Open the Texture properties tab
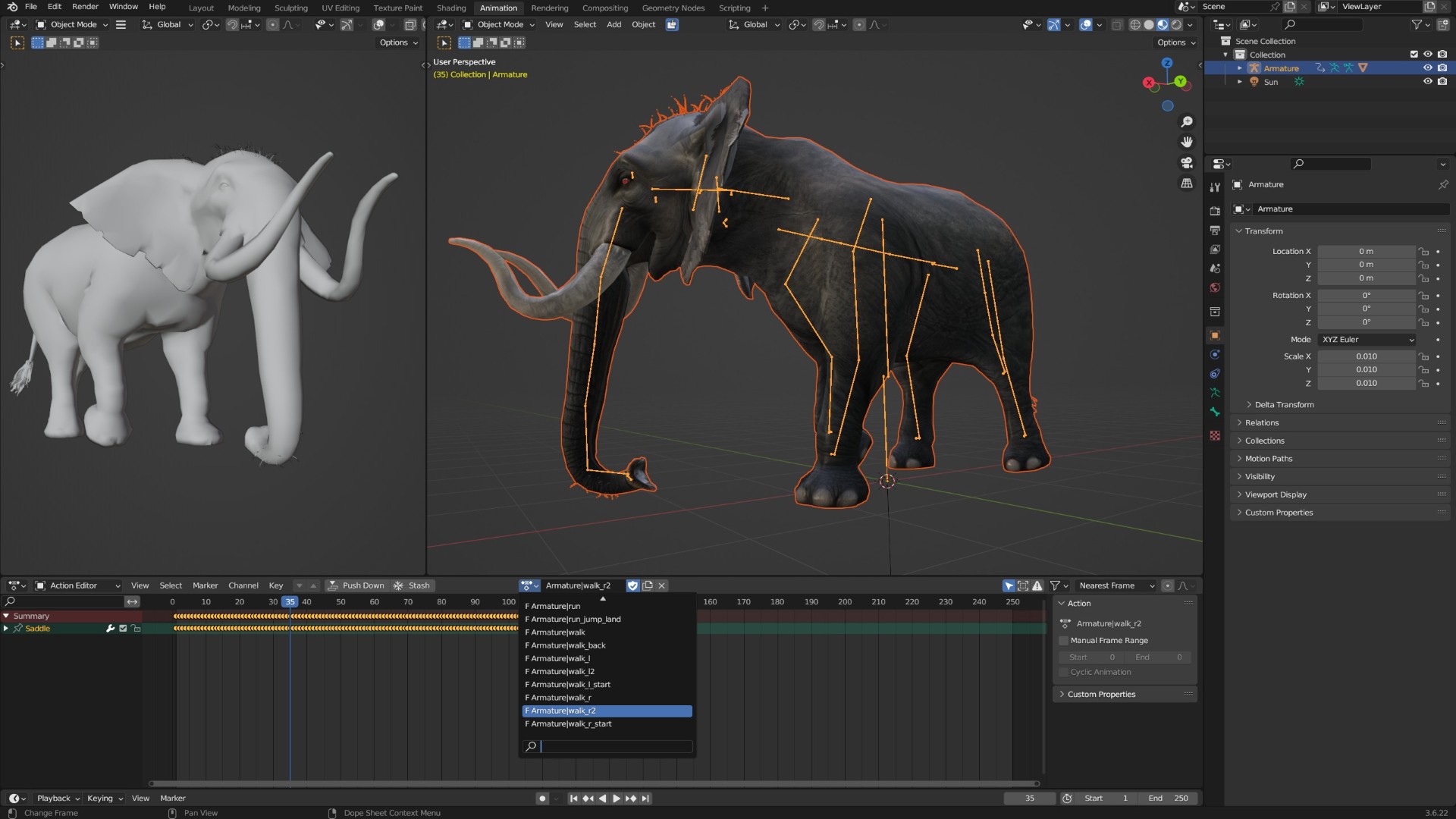Image resolution: width=1456 pixels, height=819 pixels. tap(1215, 435)
